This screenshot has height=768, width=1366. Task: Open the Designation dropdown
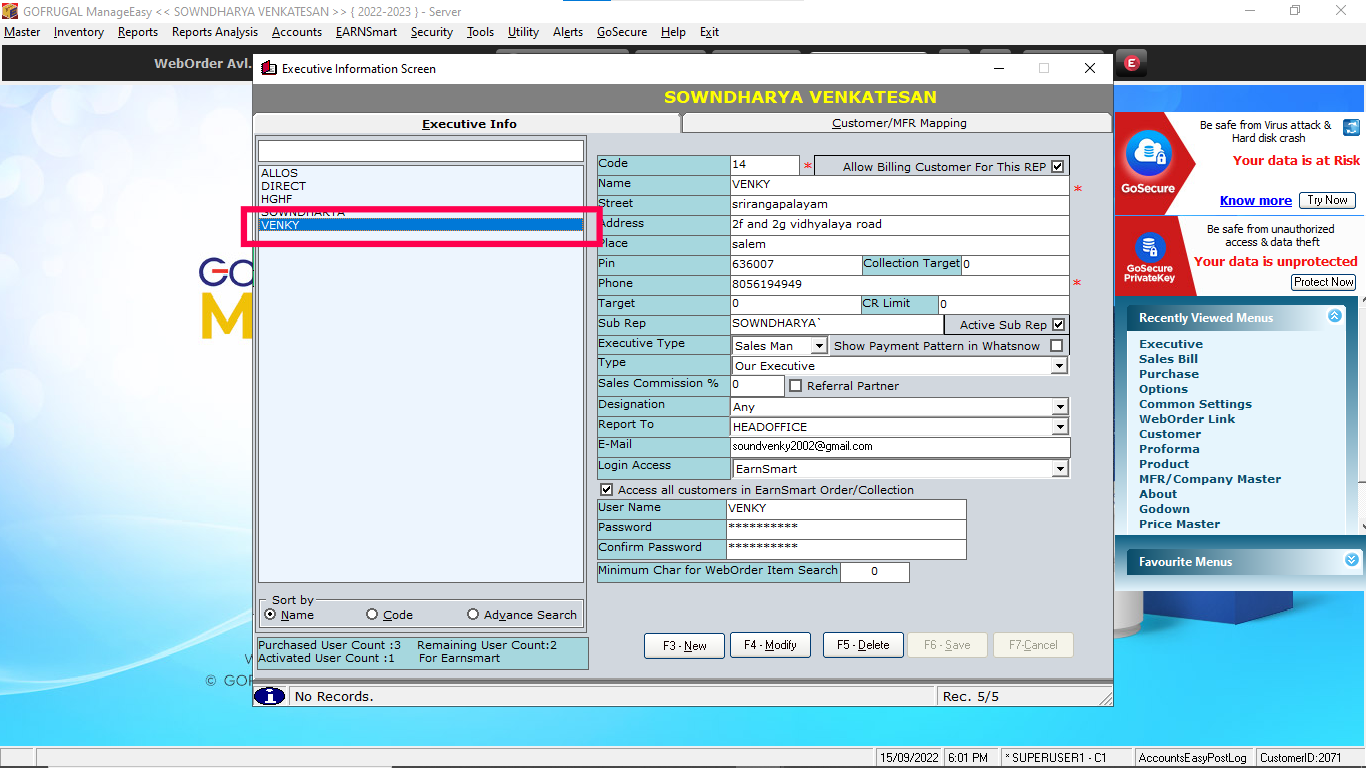coord(1060,407)
